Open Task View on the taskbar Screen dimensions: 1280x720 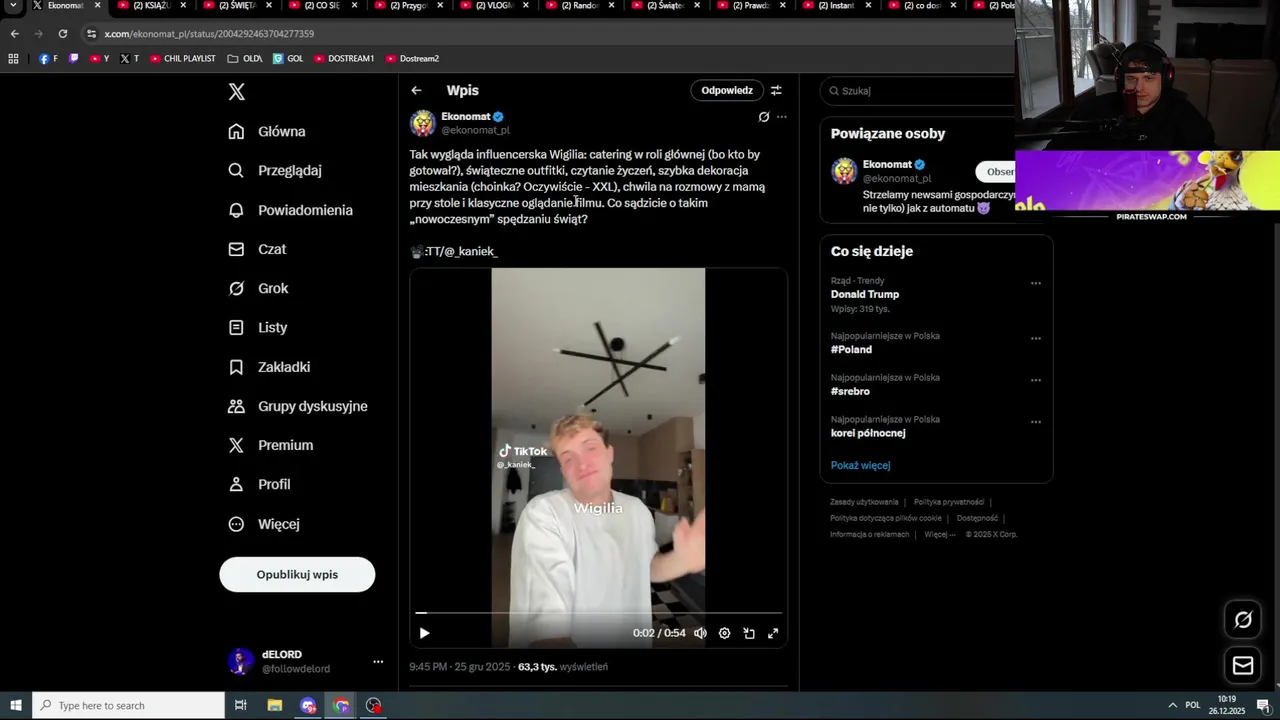[241, 705]
